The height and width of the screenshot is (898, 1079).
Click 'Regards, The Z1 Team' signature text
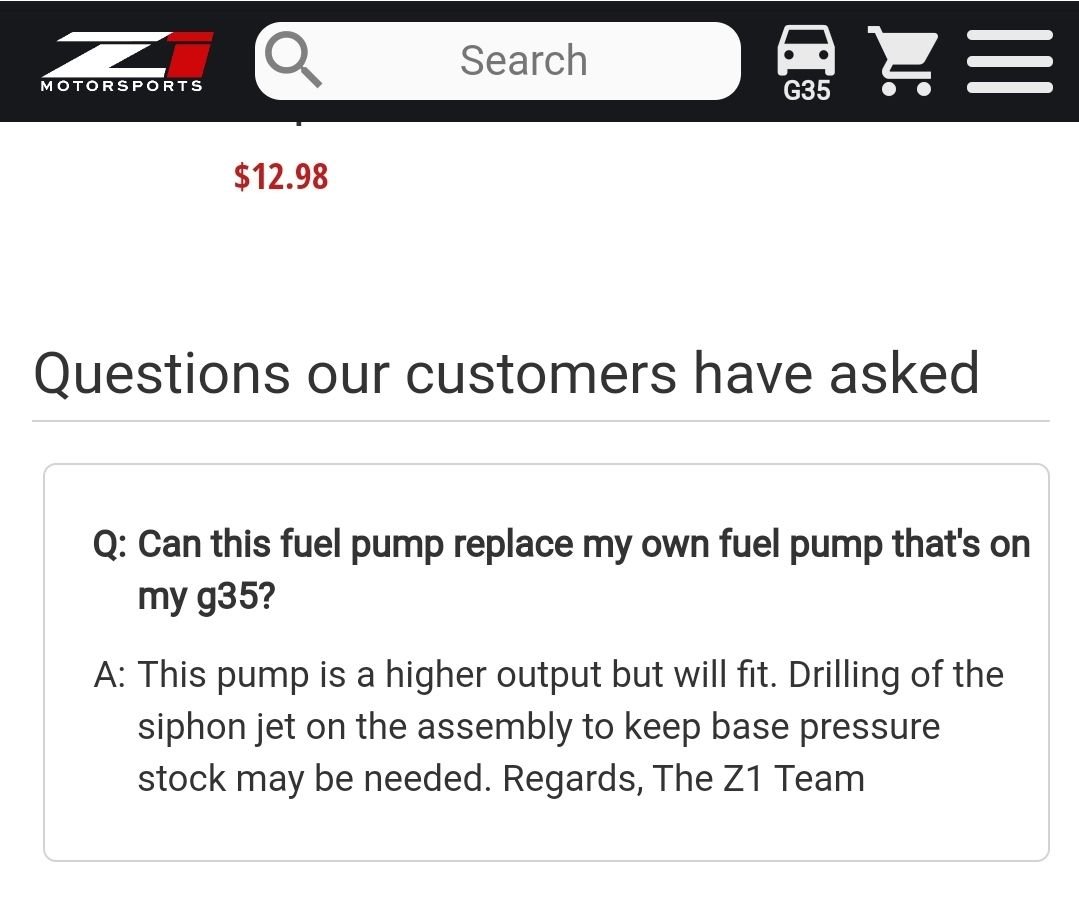coord(683,778)
